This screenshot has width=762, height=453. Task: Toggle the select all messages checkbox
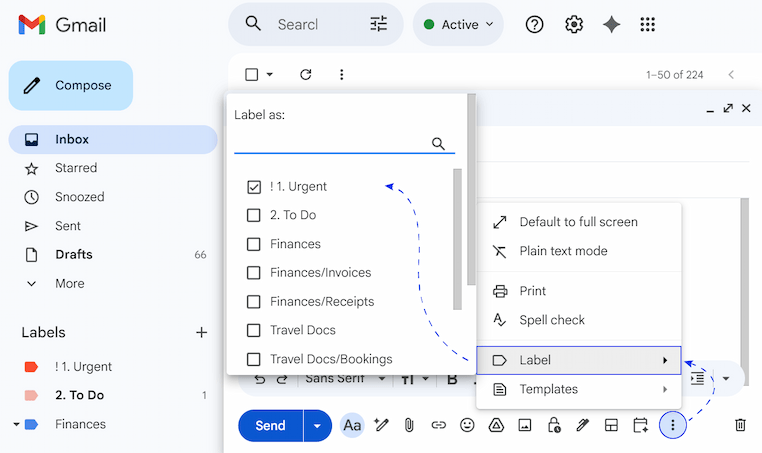252,74
